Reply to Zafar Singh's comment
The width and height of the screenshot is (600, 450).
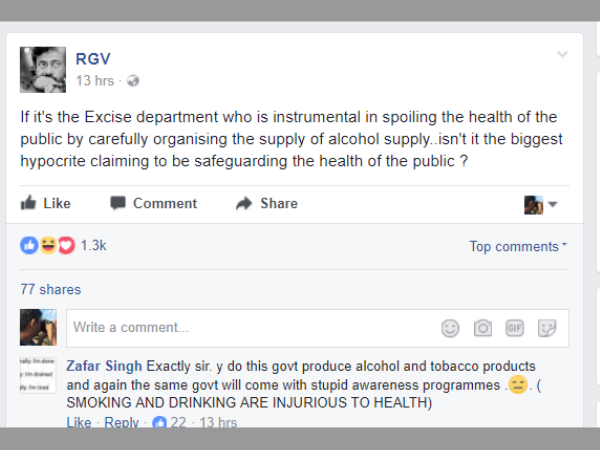coord(122,423)
